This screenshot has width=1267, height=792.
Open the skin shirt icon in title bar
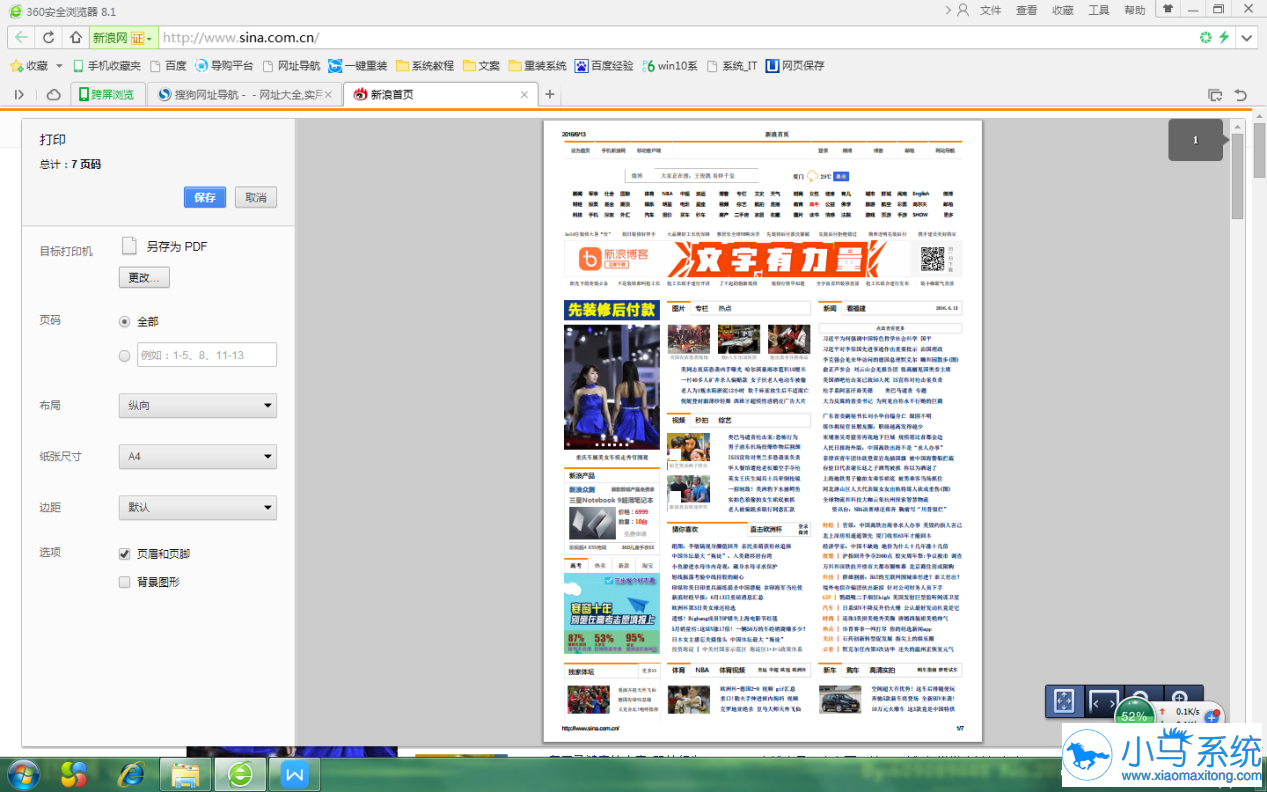1167,9
